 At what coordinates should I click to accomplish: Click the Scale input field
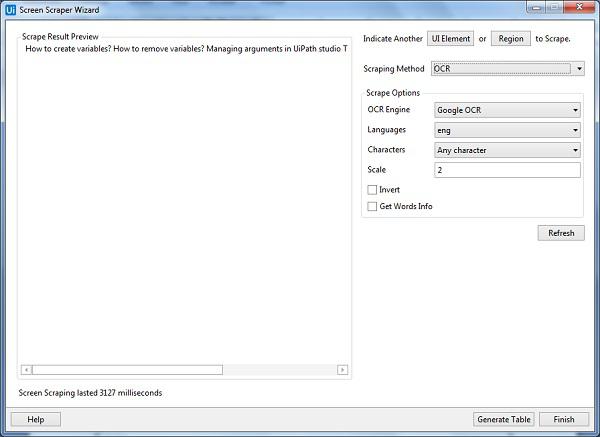tap(507, 170)
